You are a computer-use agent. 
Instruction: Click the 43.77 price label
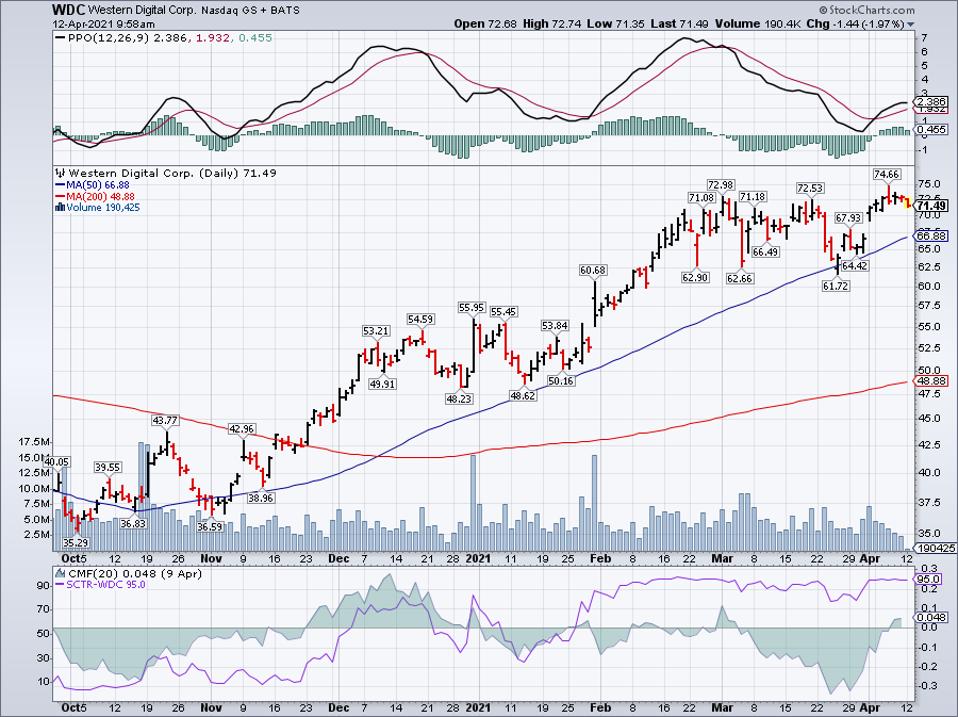[166, 420]
